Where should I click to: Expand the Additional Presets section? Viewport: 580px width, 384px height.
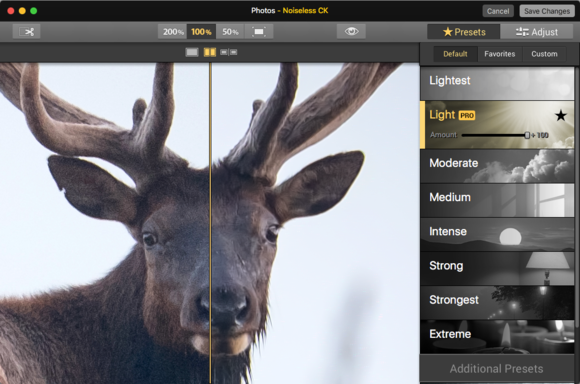496,368
